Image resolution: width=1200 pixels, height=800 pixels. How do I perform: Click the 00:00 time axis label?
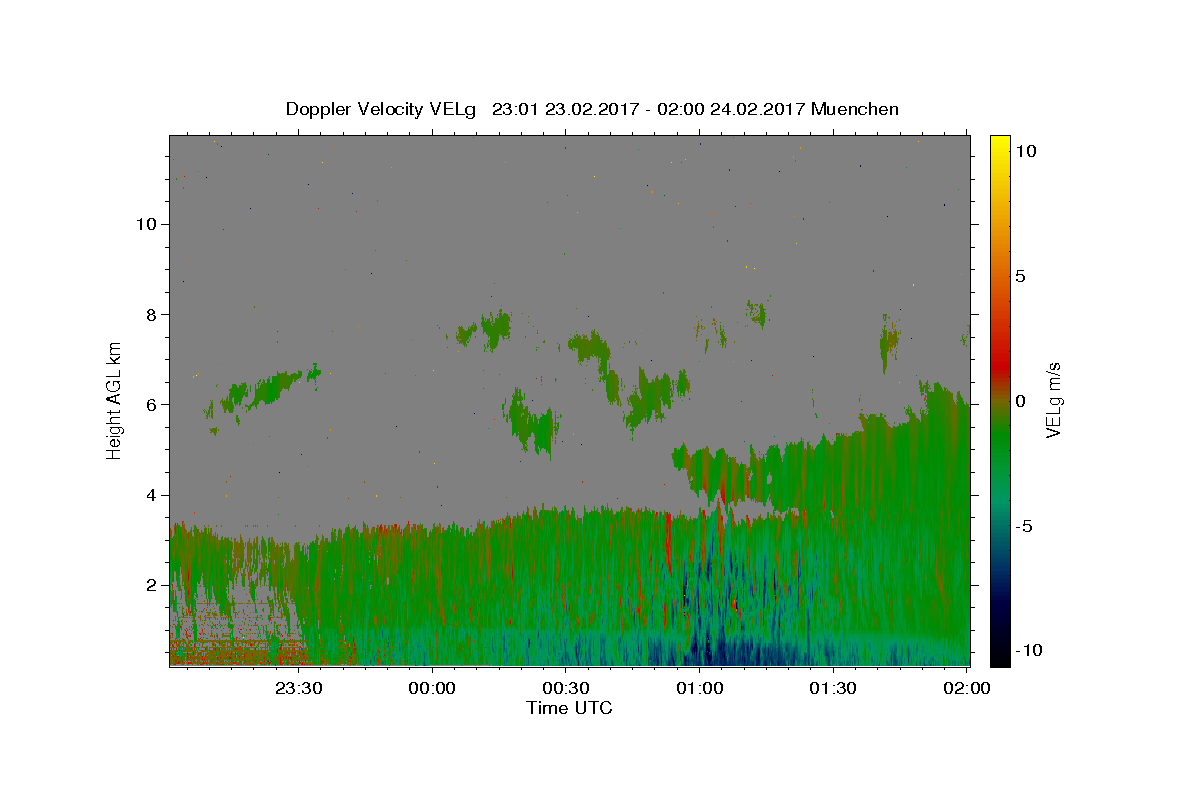click(432, 688)
